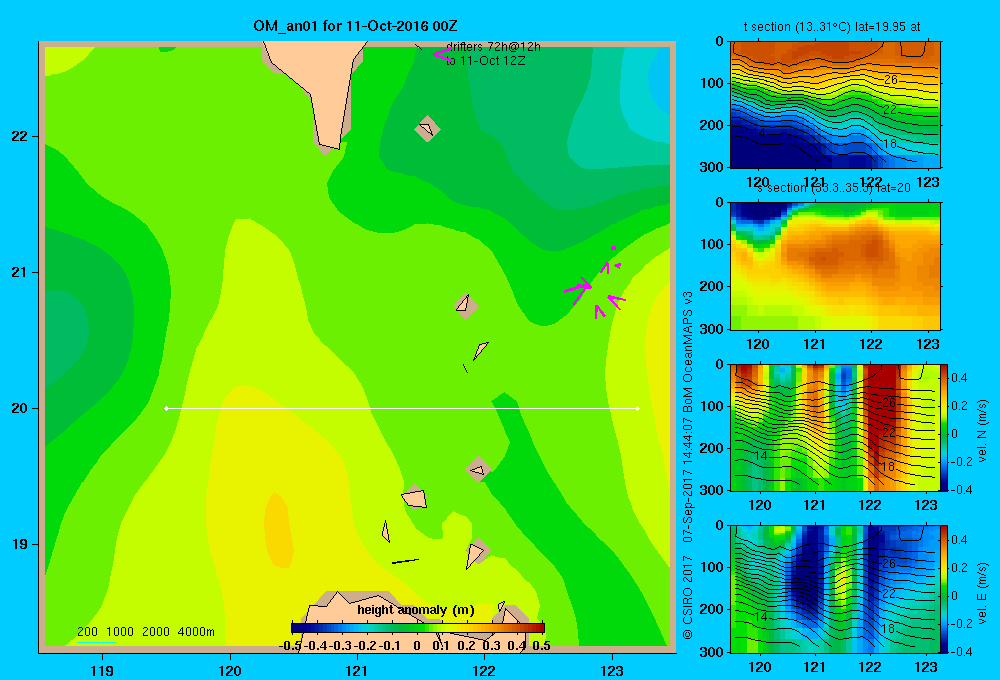The height and width of the screenshot is (680, 1000).
Task: Click the largest magenta drifter arrow on the map
Action: click(x=578, y=290)
